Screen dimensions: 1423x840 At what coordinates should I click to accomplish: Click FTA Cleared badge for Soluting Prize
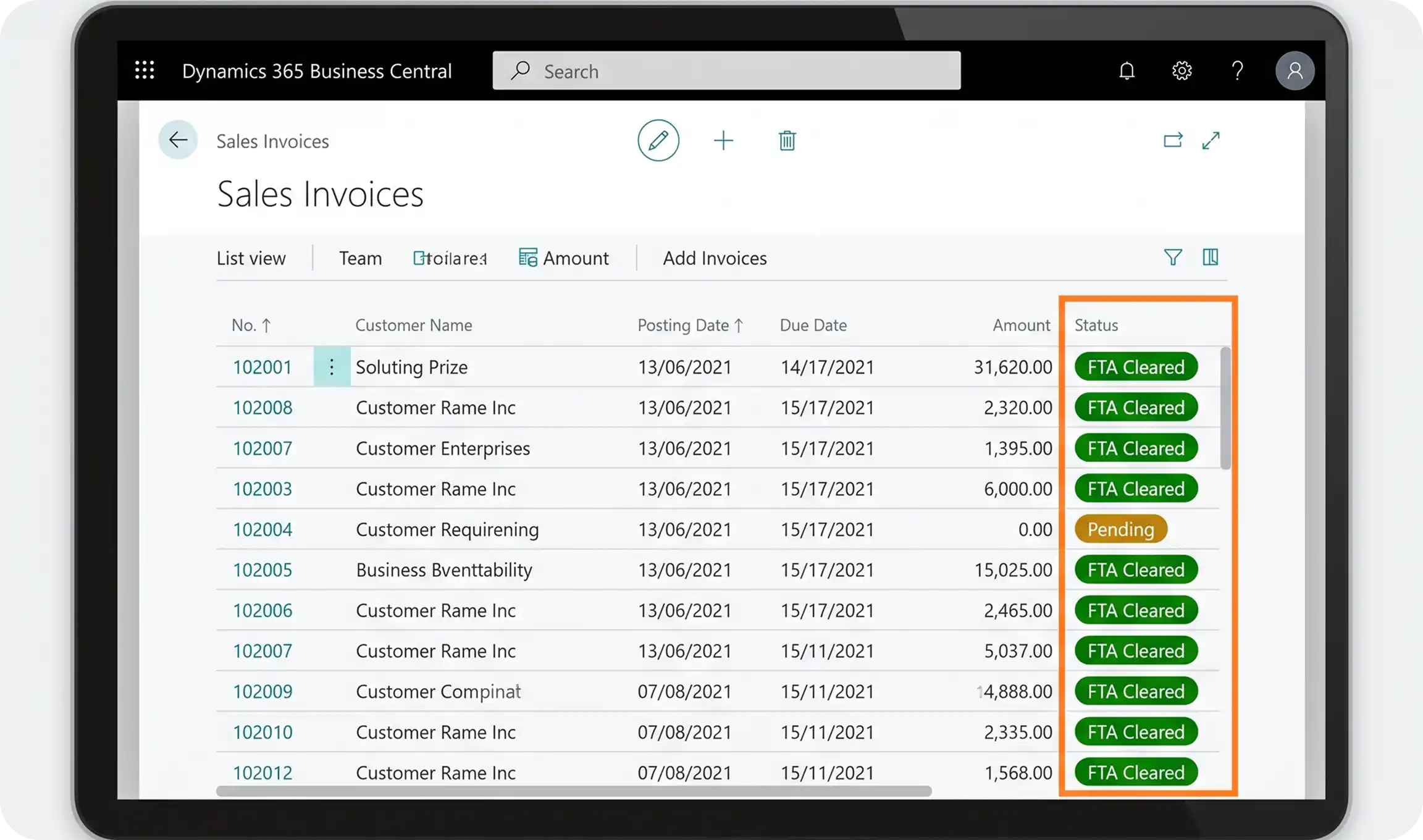(1136, 367)
